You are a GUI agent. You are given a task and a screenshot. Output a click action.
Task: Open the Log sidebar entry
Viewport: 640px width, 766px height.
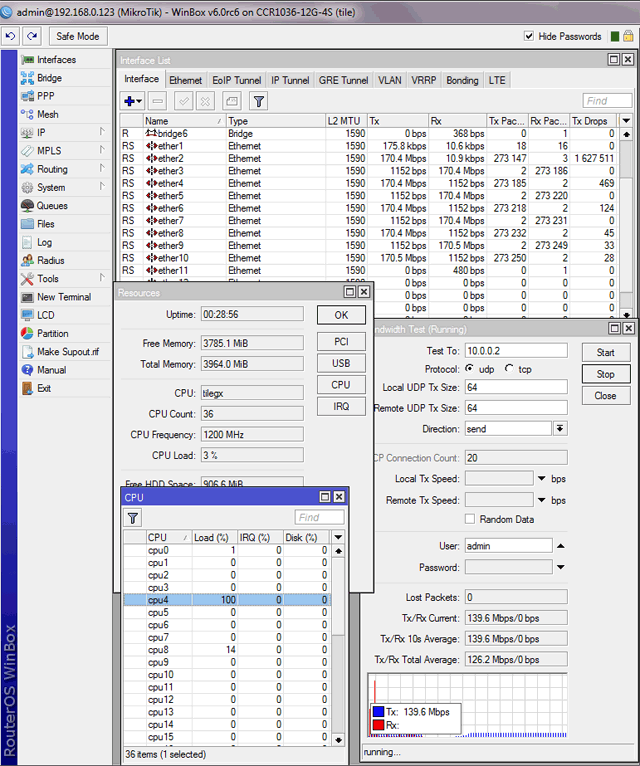[44, 242]
